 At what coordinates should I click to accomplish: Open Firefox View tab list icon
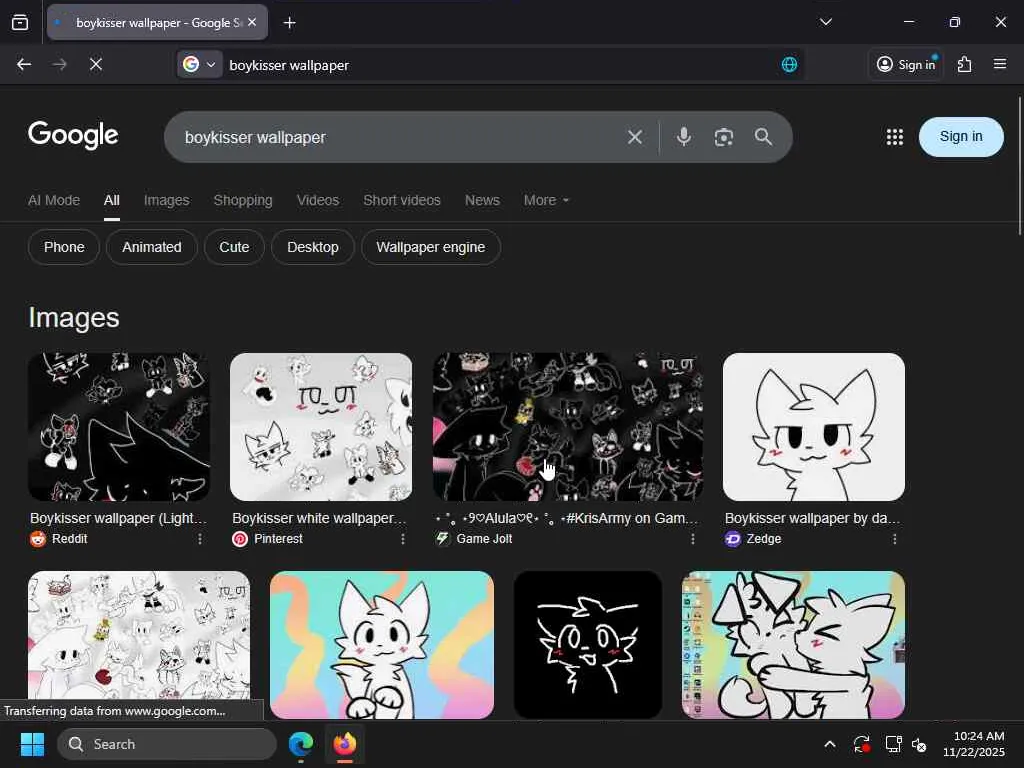(x=20, y=22)
